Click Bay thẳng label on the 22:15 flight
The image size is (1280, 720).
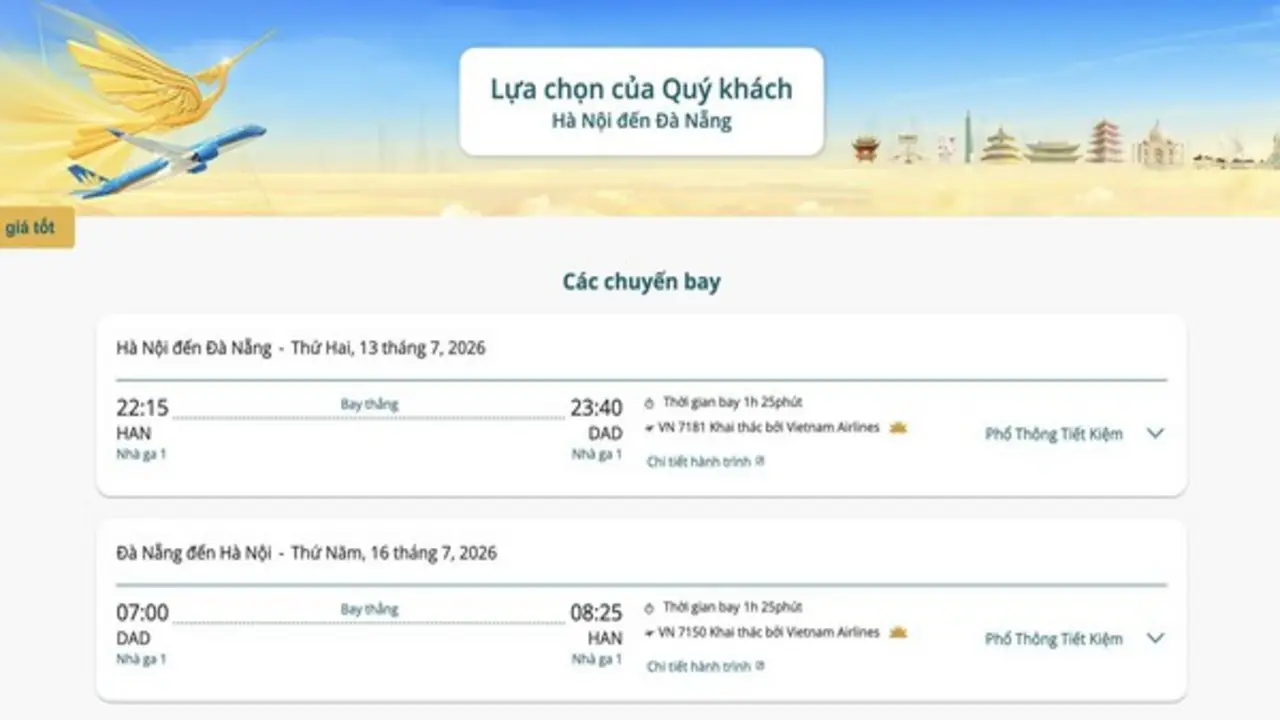click(x=369, y=405)
